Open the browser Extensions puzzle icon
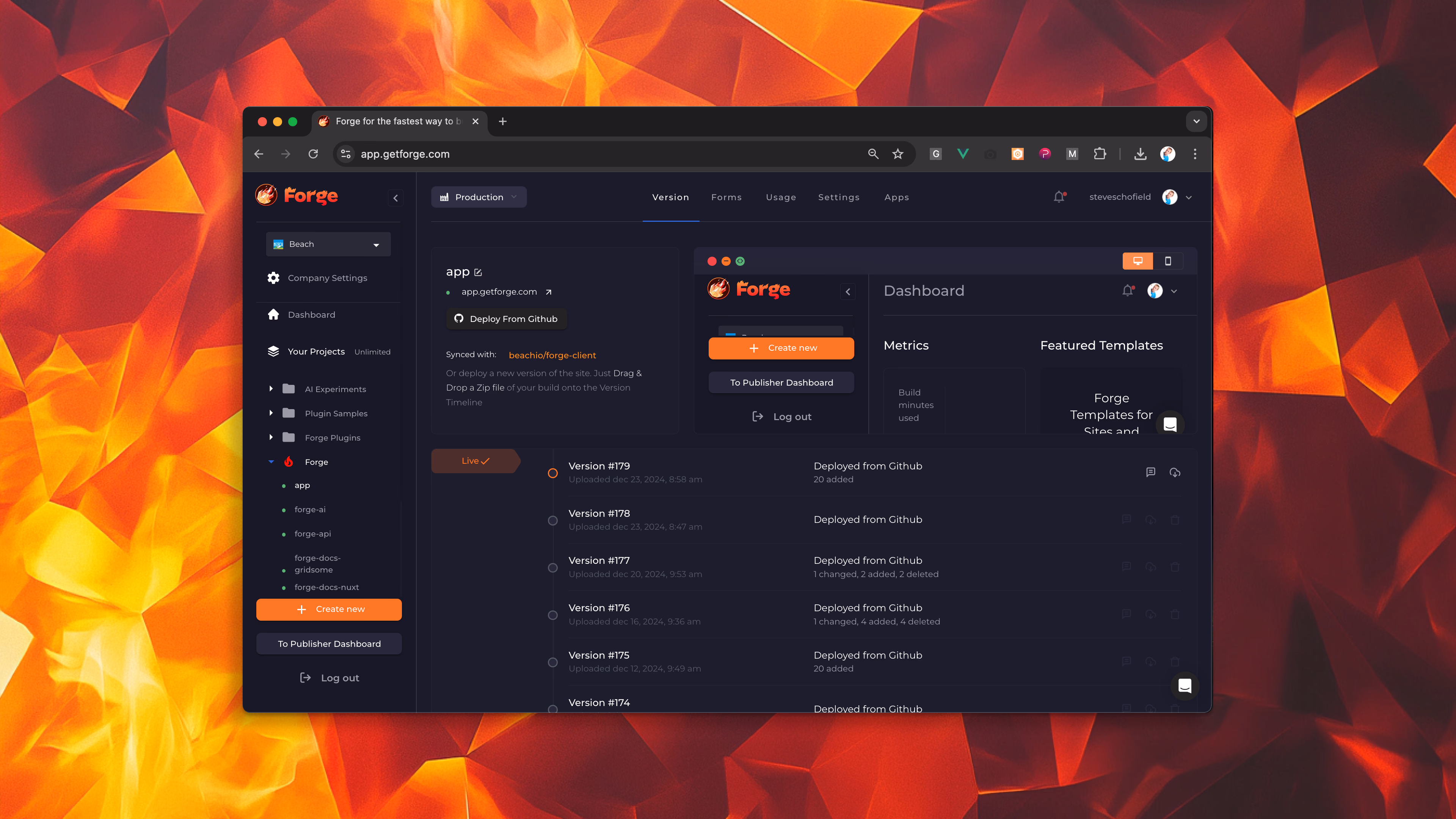This screenshot has width=1456, height=819. tap(1099, 154)
